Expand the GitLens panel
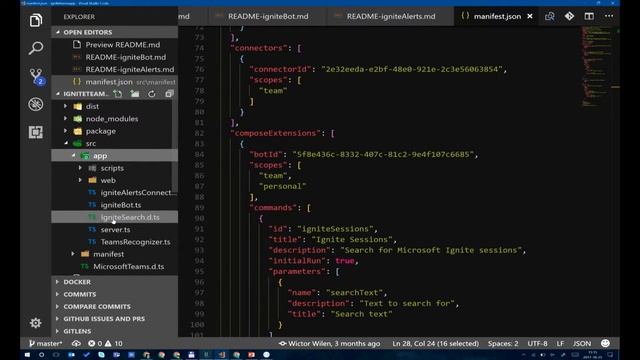The width and height of the screenshot is (640, 360). [115, 331]
